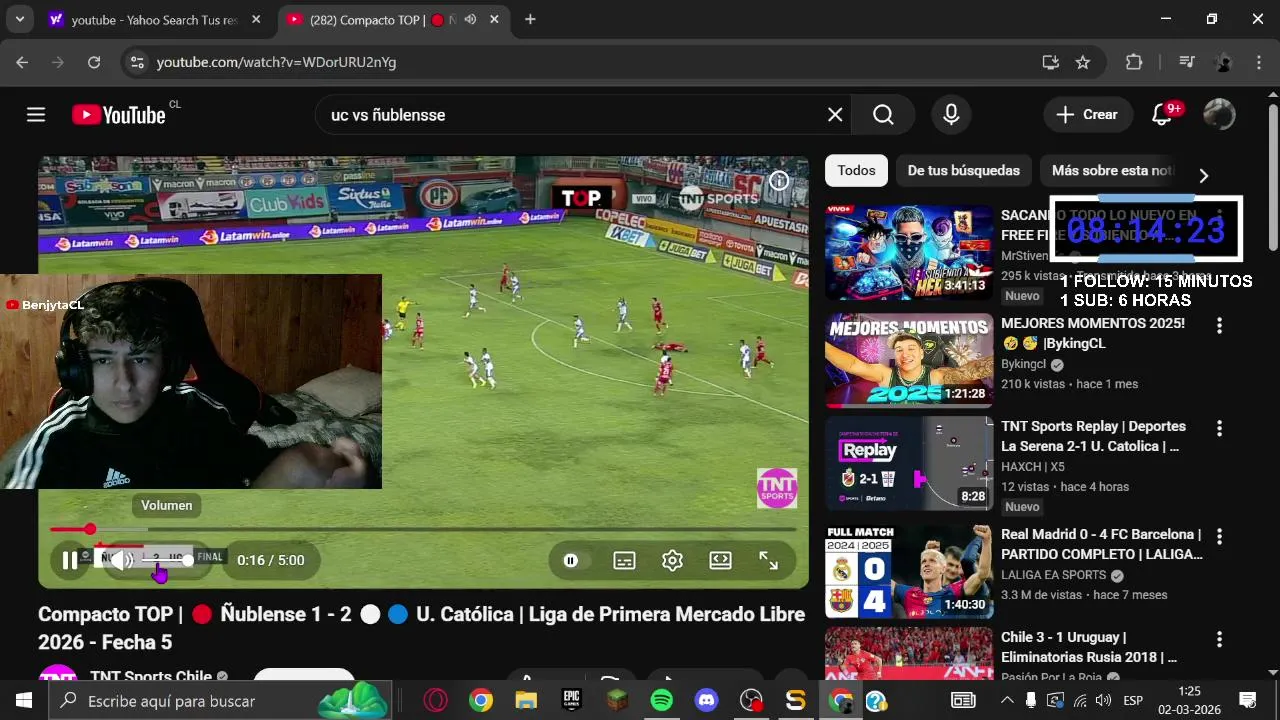Install or cast icon in the address bar
The image size is (1280, 720).
click(x=1050, y=62)
